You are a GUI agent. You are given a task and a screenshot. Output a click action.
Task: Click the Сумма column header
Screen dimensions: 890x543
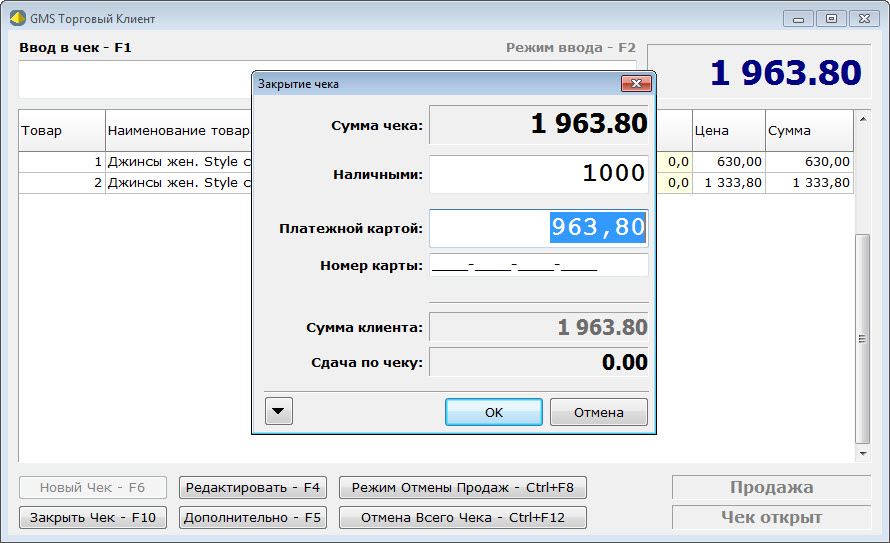pyautogui.click(x=808, y=130)
